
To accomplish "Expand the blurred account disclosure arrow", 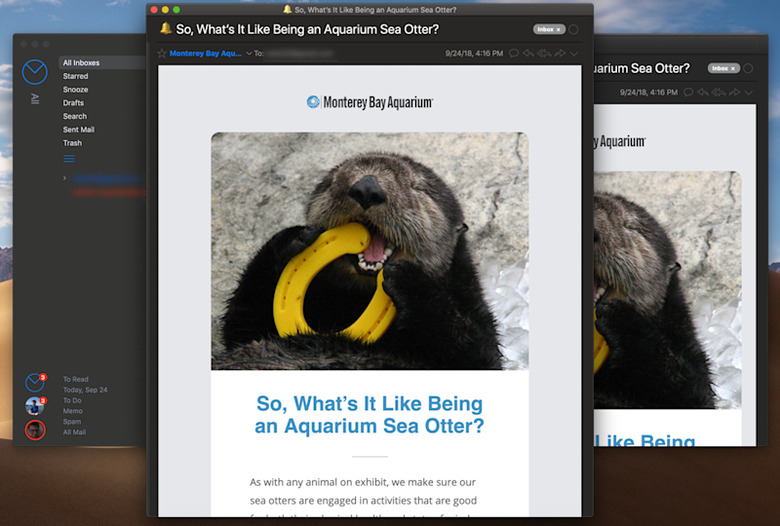I will [x=65, y=178].
